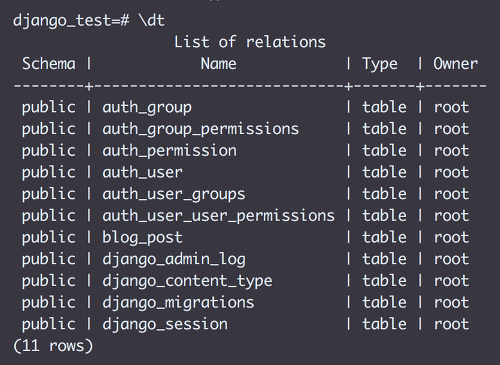Click the django_session table name
This screenshot has height=365, width=500.
(165, 324)
